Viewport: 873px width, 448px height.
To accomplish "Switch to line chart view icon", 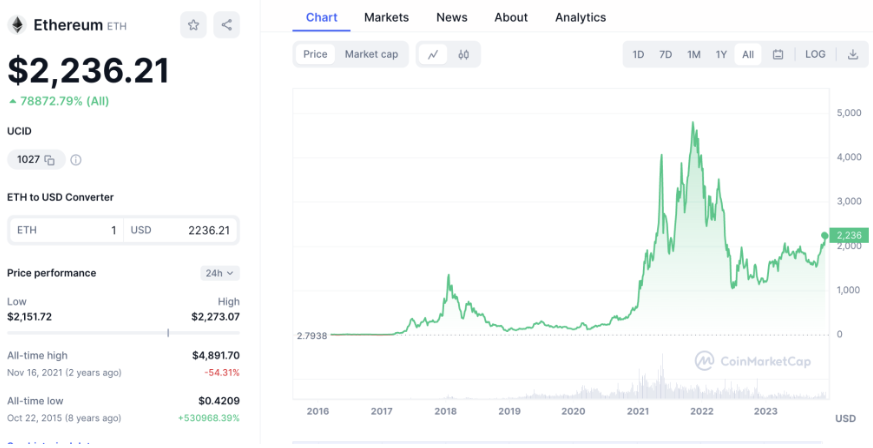I will click(x=433, y=54).
